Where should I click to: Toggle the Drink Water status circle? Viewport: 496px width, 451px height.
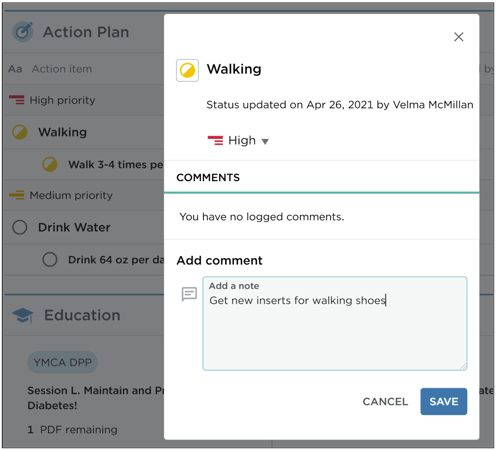20,227
